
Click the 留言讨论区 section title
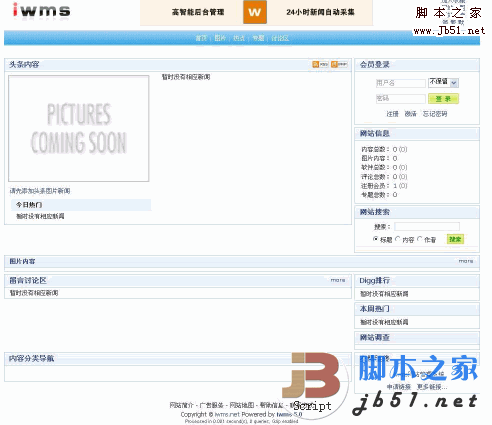point(28,280)
